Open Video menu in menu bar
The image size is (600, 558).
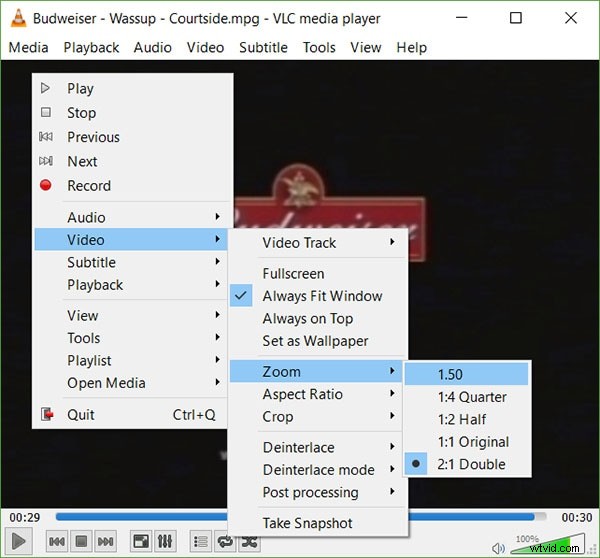(205, 47)
